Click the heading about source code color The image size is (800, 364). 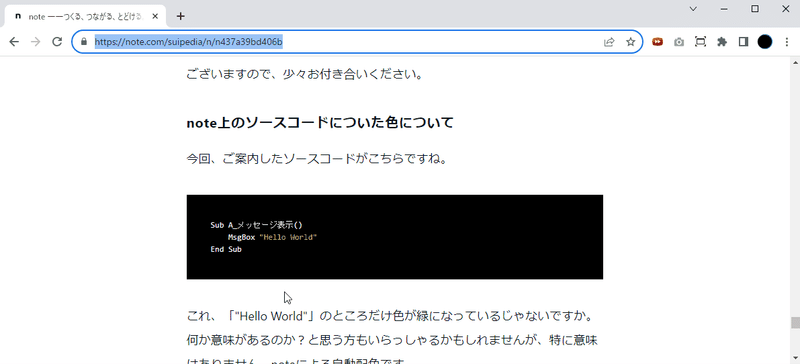click(320, 123)
